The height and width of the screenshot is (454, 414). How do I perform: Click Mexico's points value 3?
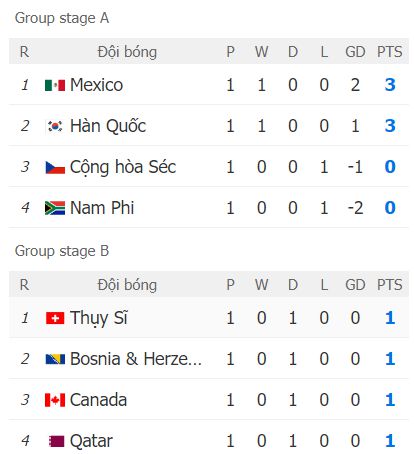click(390, 85)
